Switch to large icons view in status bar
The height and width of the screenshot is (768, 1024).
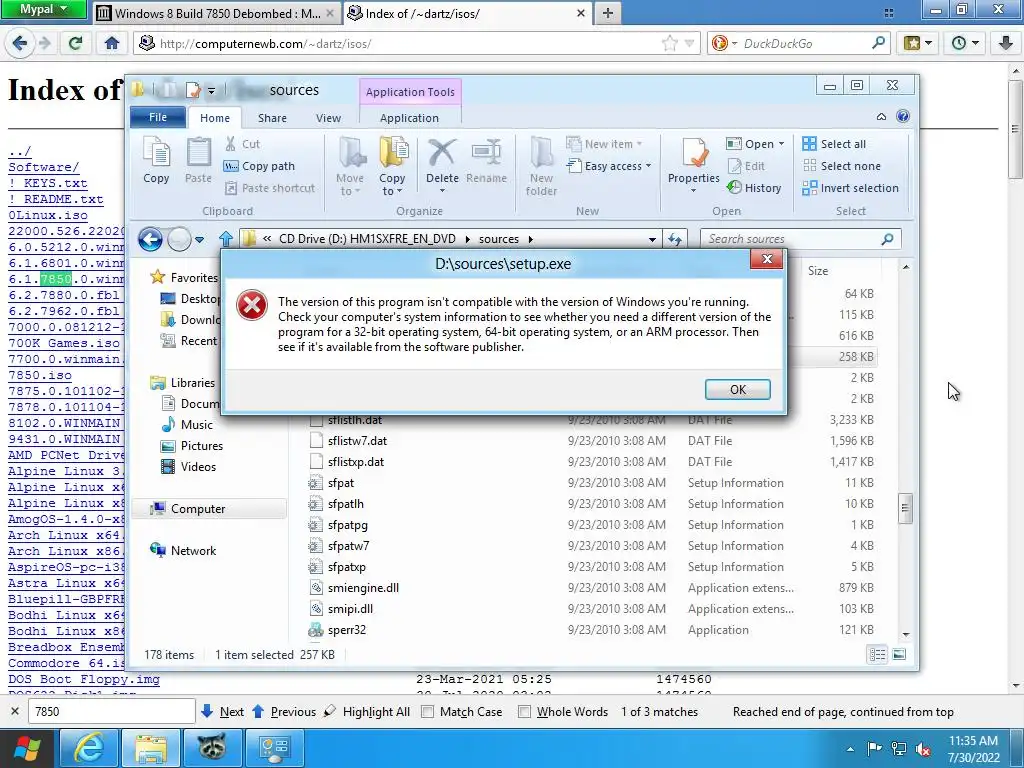tap(899, 654)
